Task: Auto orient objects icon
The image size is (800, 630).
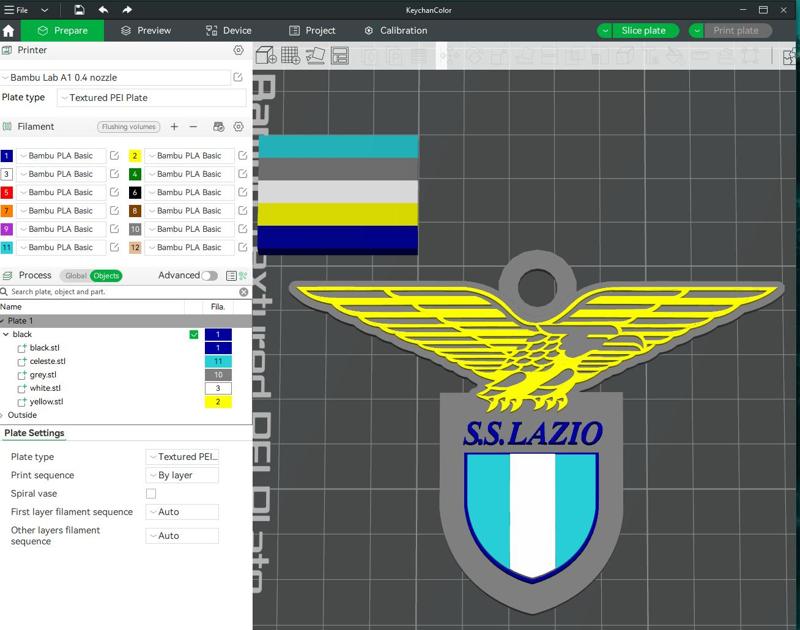Action: pos(315,55)
